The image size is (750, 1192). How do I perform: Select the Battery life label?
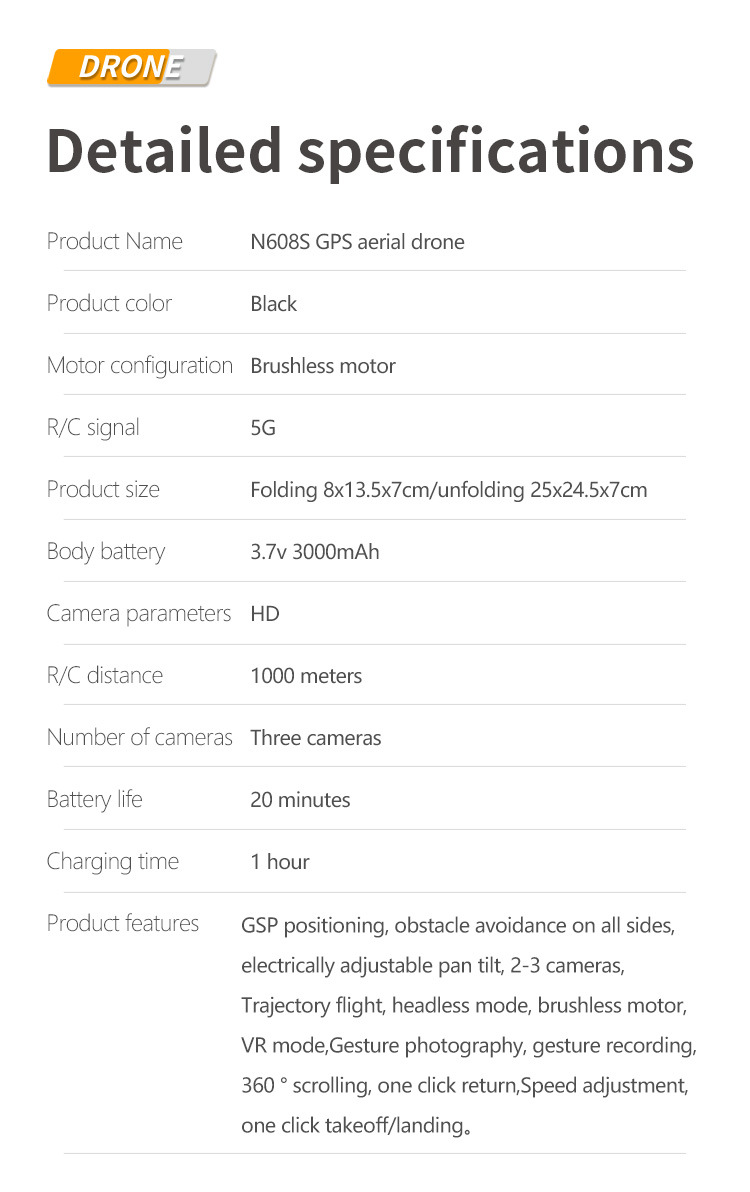(95, 799)
